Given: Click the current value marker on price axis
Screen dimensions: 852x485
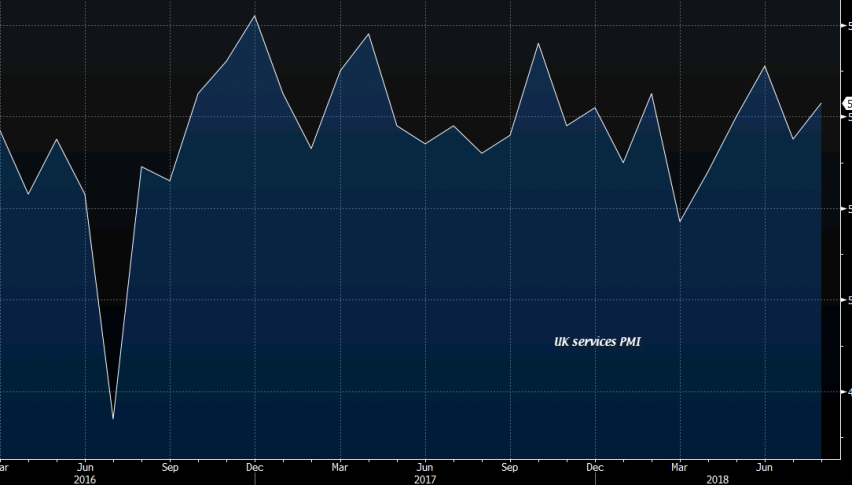Looking at the screenshot, I should tap(847, 103).
